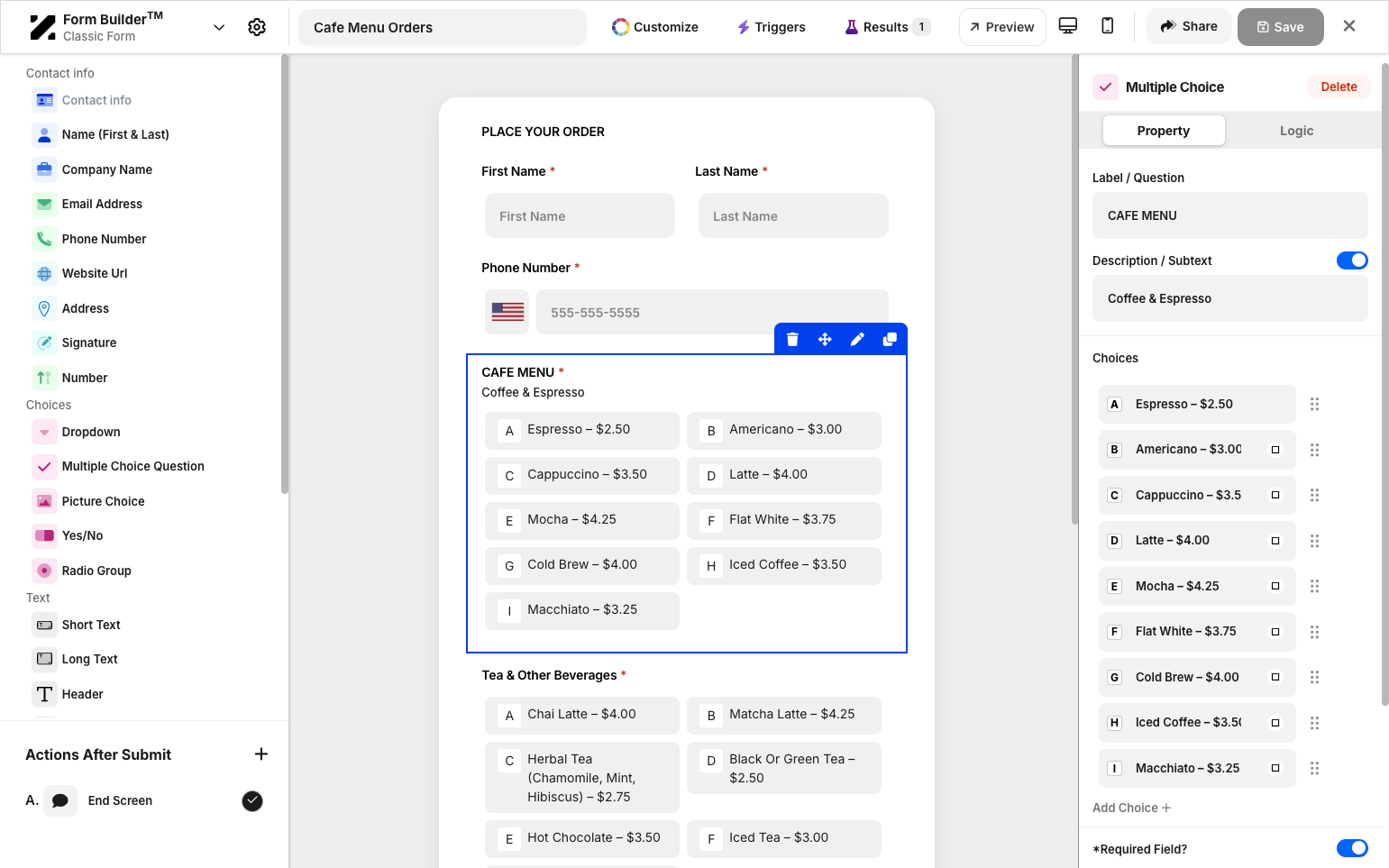
Task: Add an Address field from sidebar
Action: (x=86, y=308)
